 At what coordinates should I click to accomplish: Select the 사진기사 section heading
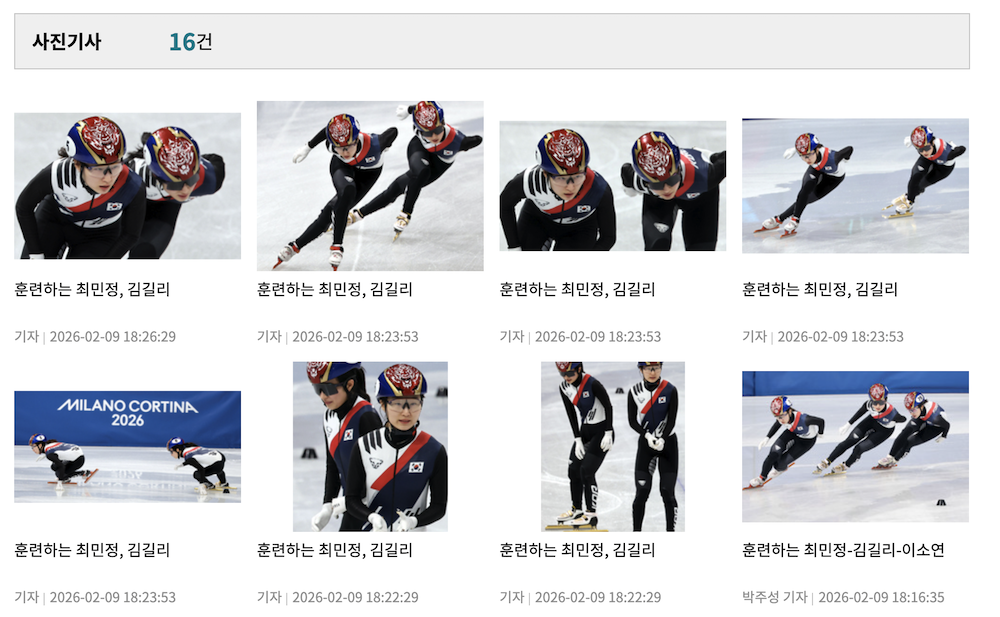[x=67, y=42]
